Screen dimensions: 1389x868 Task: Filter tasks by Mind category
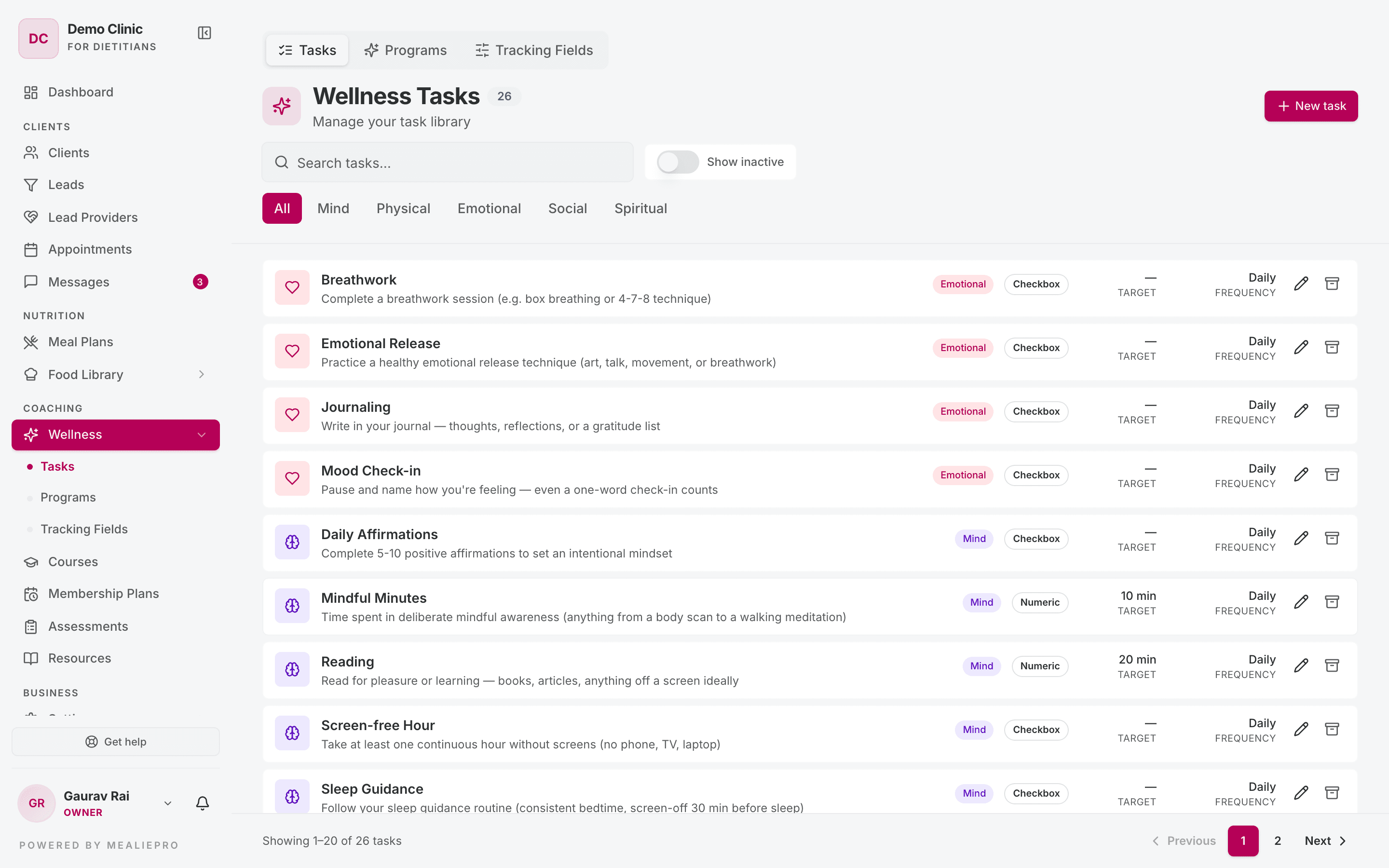[333, 208]
